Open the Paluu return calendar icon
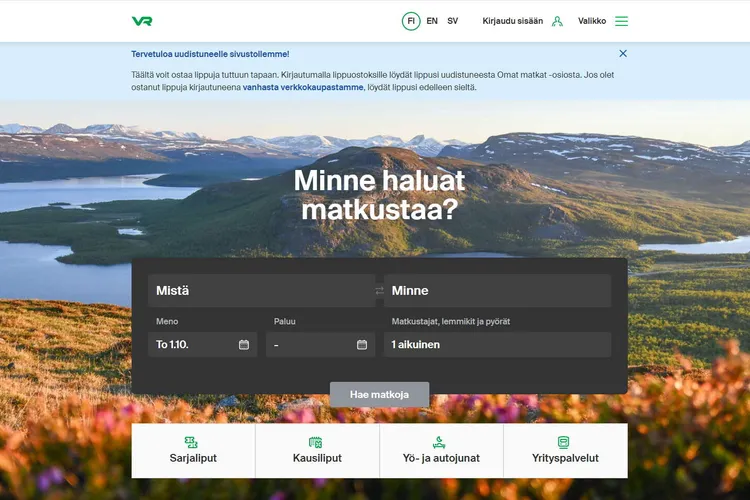Screen dimensions: 750x500 (362, 345)
